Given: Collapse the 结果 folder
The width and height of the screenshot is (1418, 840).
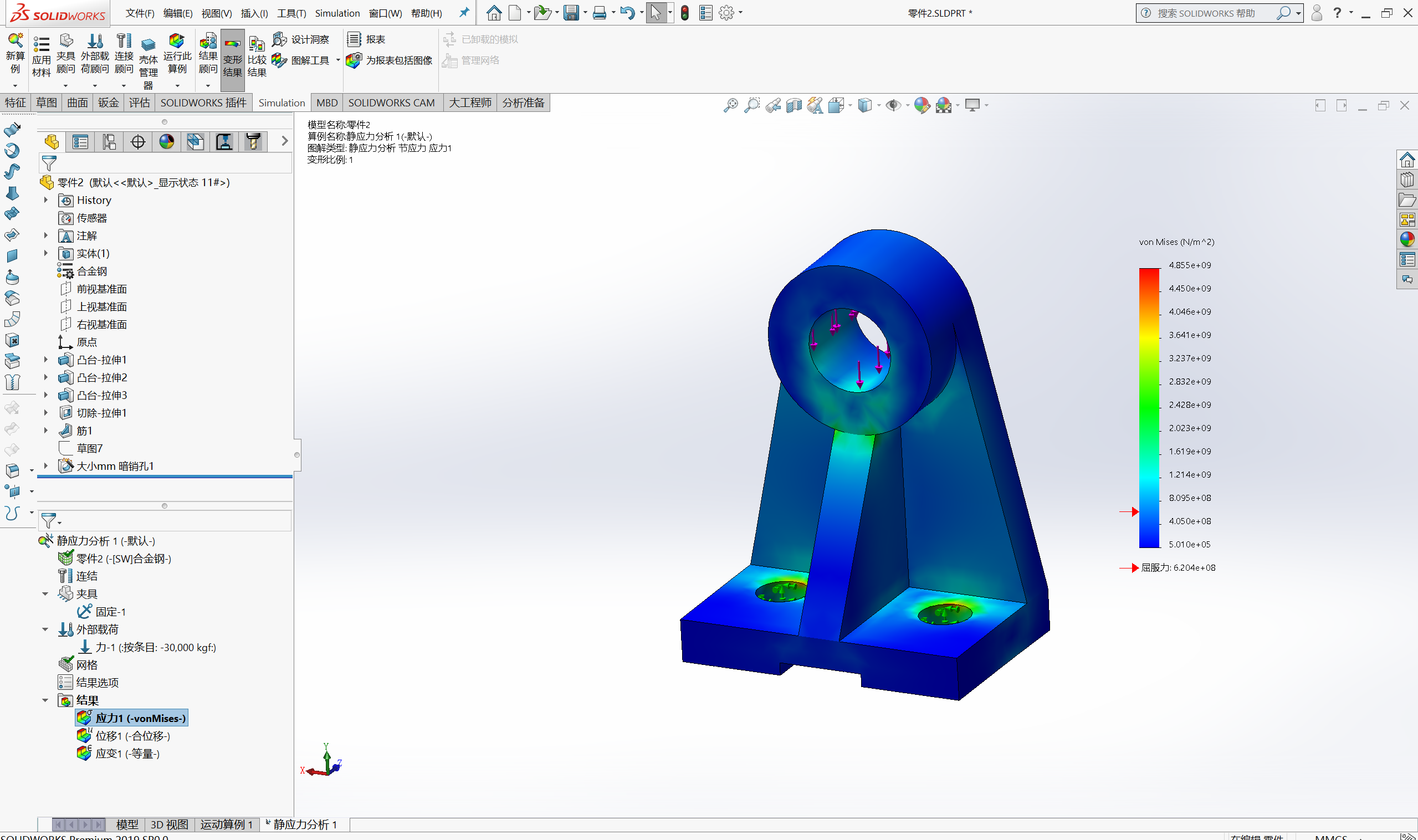Looking at the screenshot, I should (x=45, y=700).
